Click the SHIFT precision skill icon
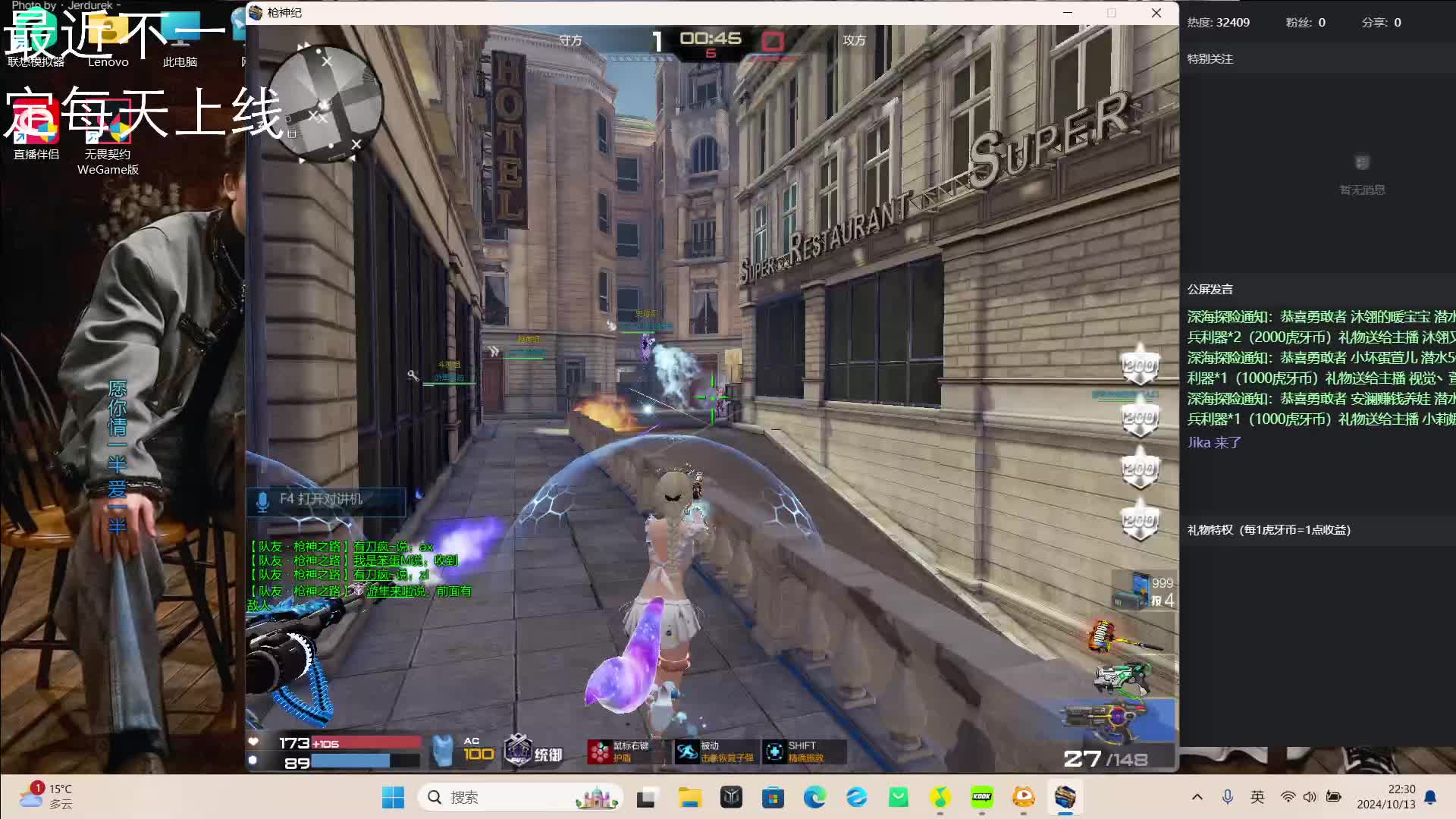The height and width of the screenshot is (819, 1456). tap(775, 752)
